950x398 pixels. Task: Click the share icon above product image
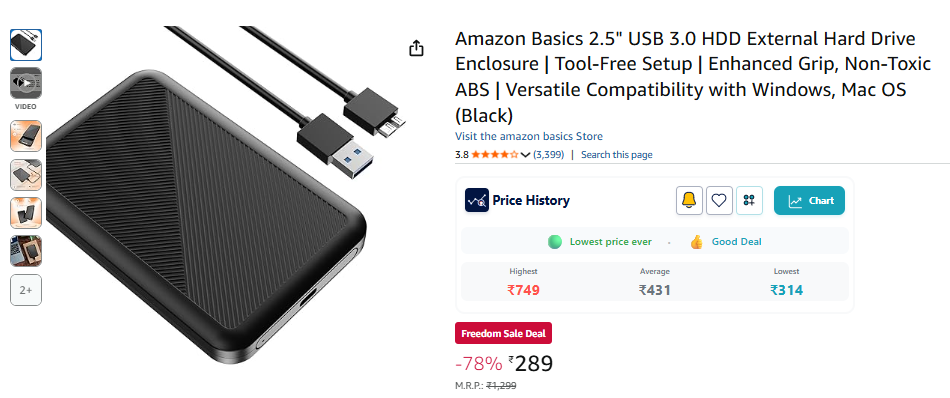point(416,48)
